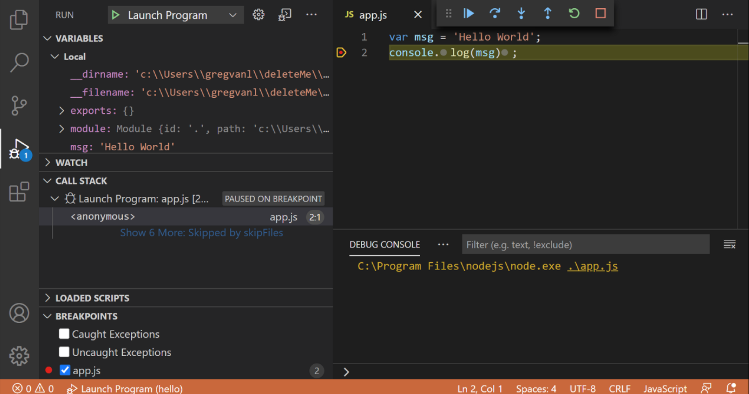Open the Accounts icon in activity bar

(19, 313)
